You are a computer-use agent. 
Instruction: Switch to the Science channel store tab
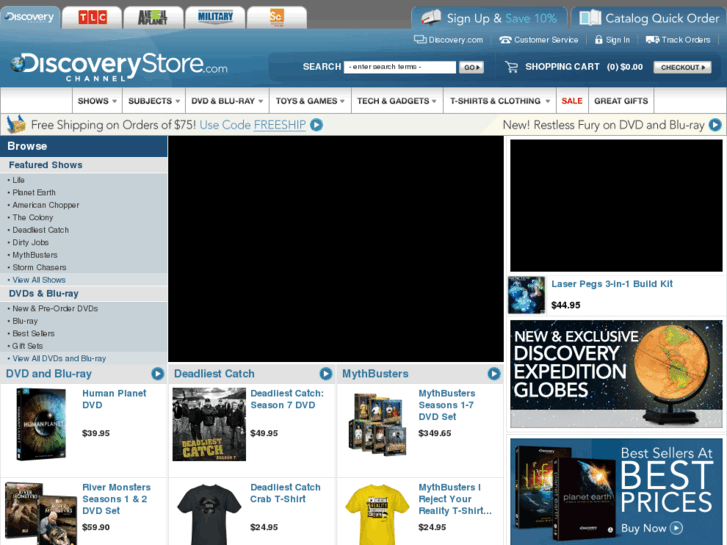(x=276, y=18)
